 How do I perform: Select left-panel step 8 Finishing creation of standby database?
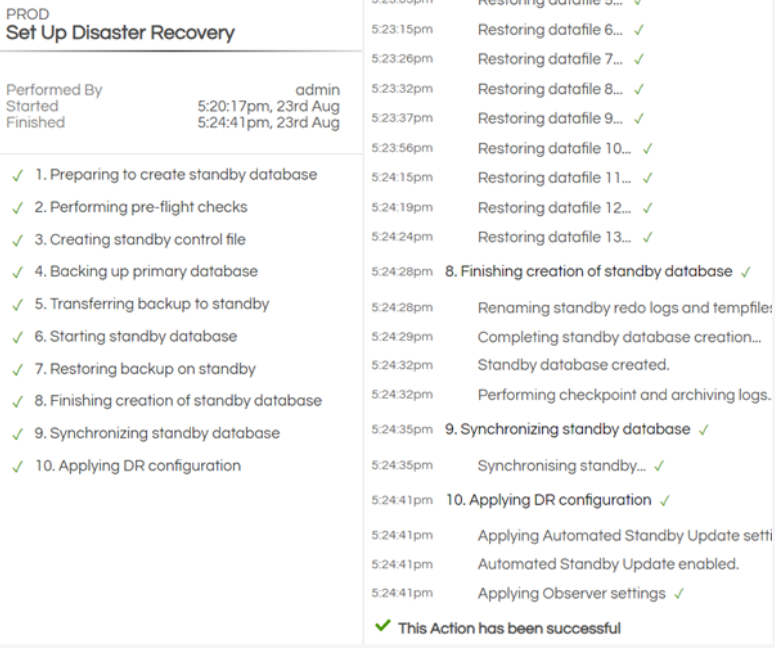pyautogui.click(x=178, y=401)
